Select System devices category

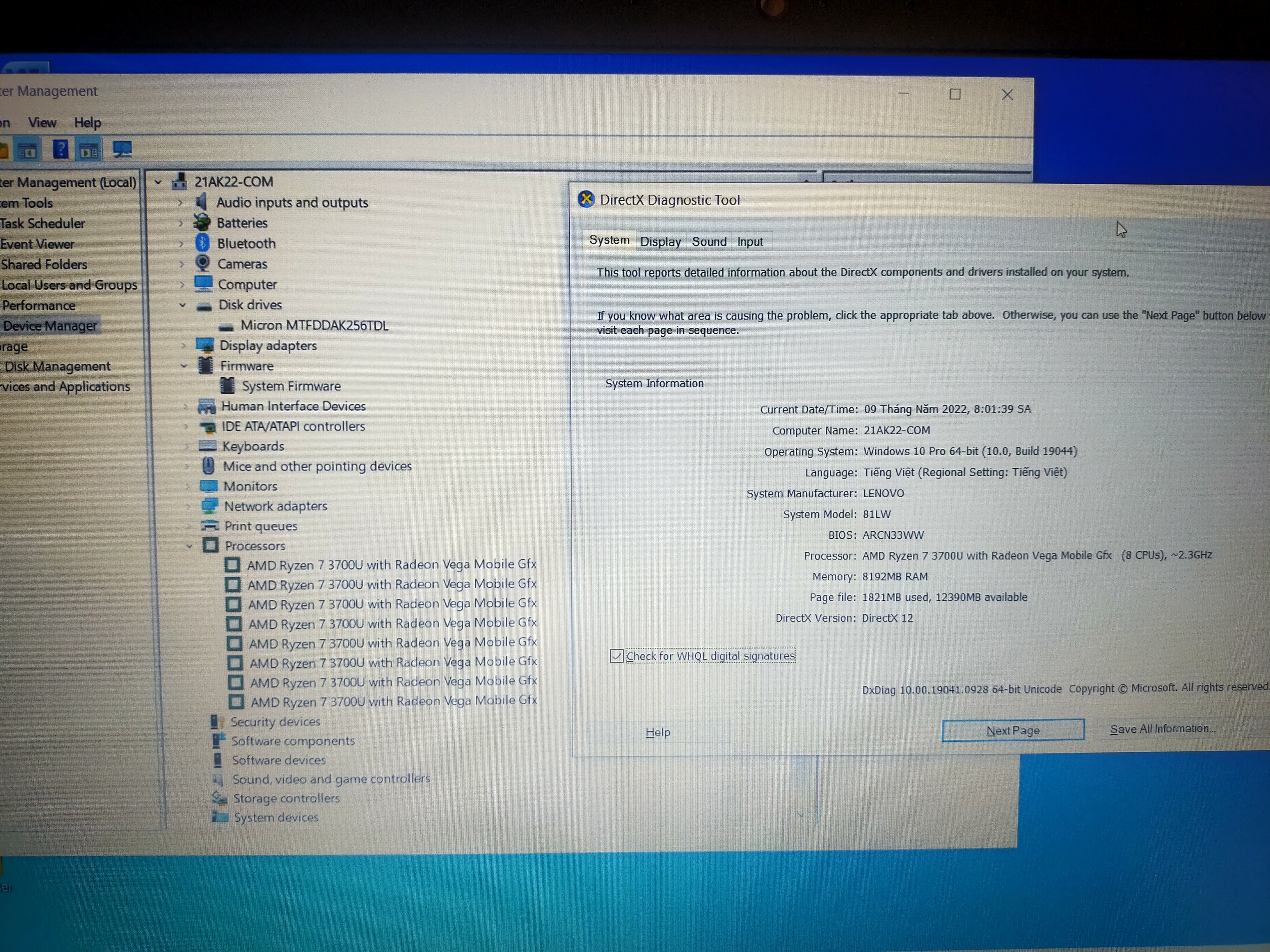[x=276, y=817]
